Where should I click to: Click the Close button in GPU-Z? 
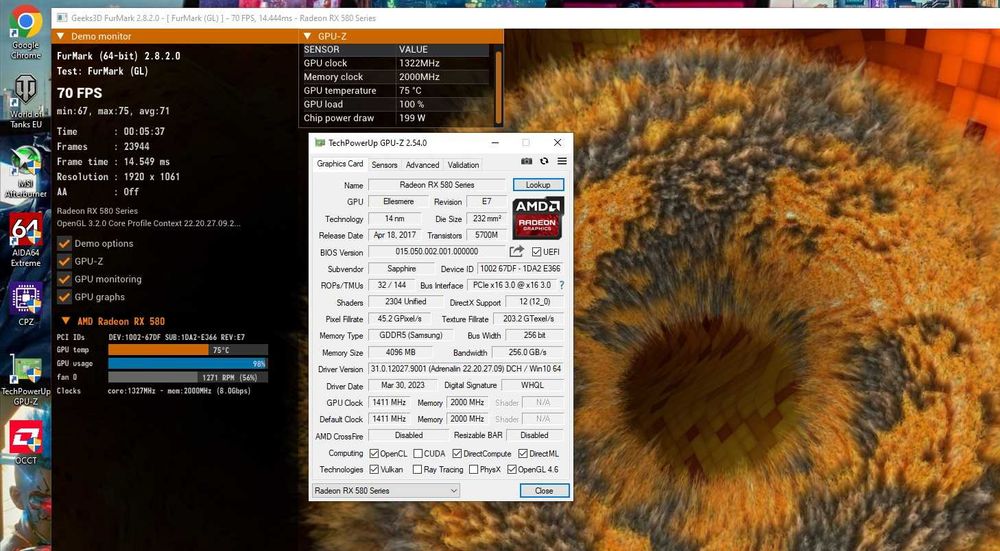(544, 490)
